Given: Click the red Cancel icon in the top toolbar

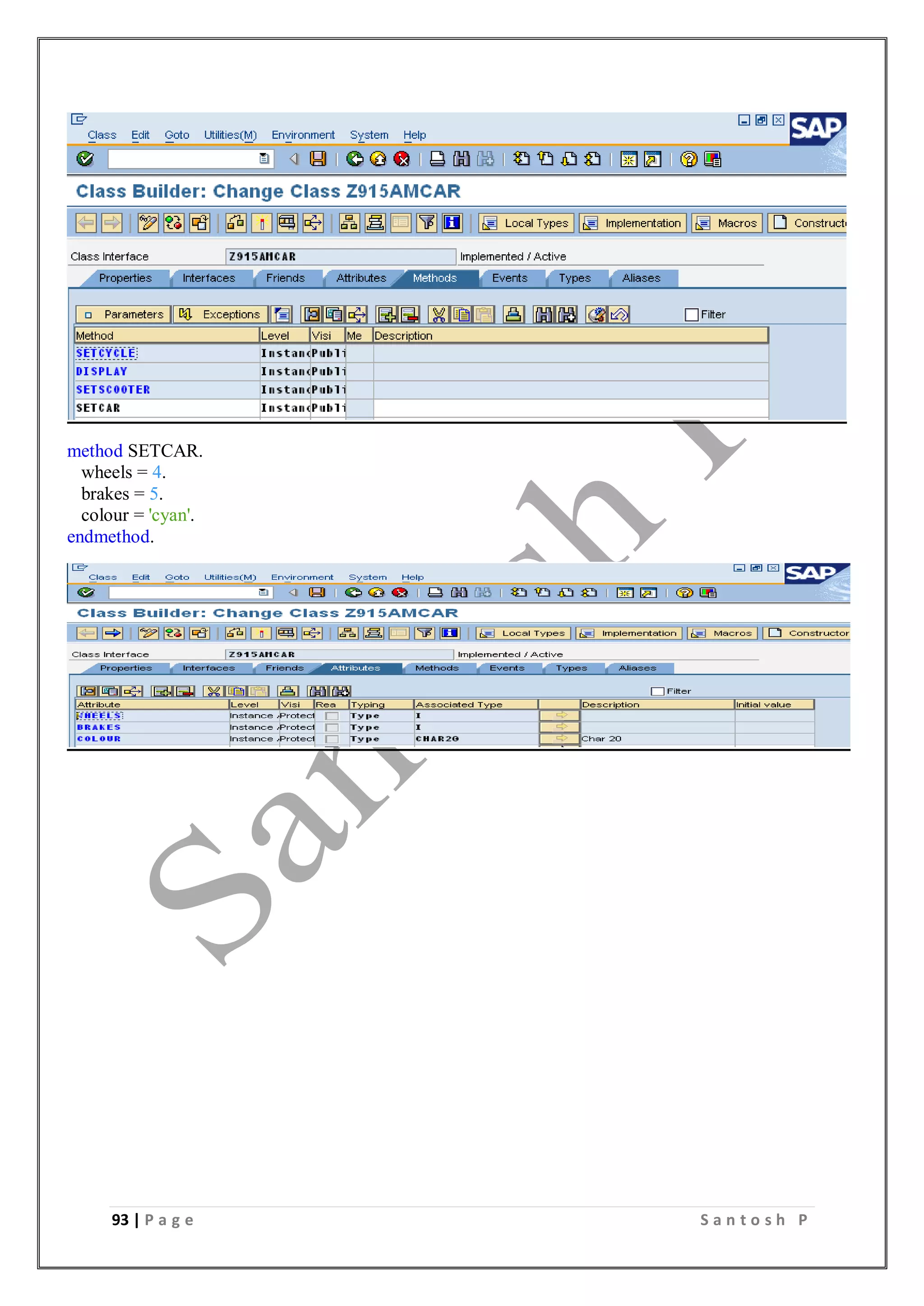Looking at the screenshot, I should click(x=402, y=159).
